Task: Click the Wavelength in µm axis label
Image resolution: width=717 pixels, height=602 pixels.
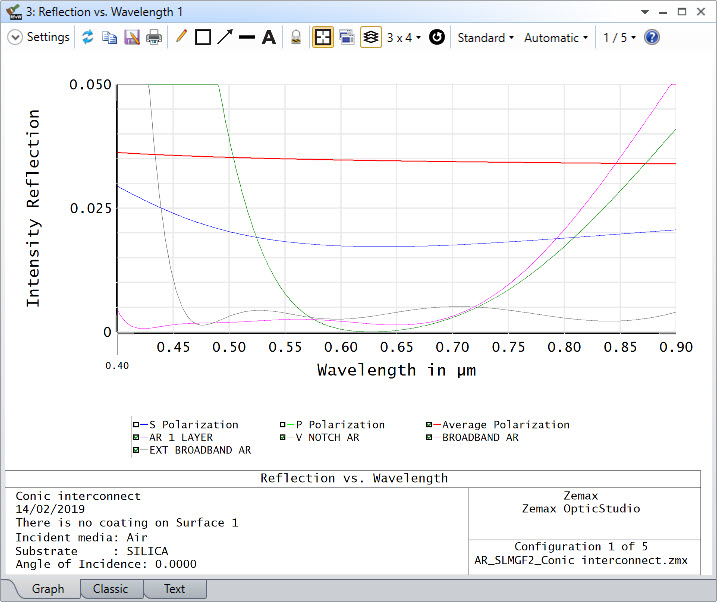Action: pyautogui.click(x=396, y=370)
